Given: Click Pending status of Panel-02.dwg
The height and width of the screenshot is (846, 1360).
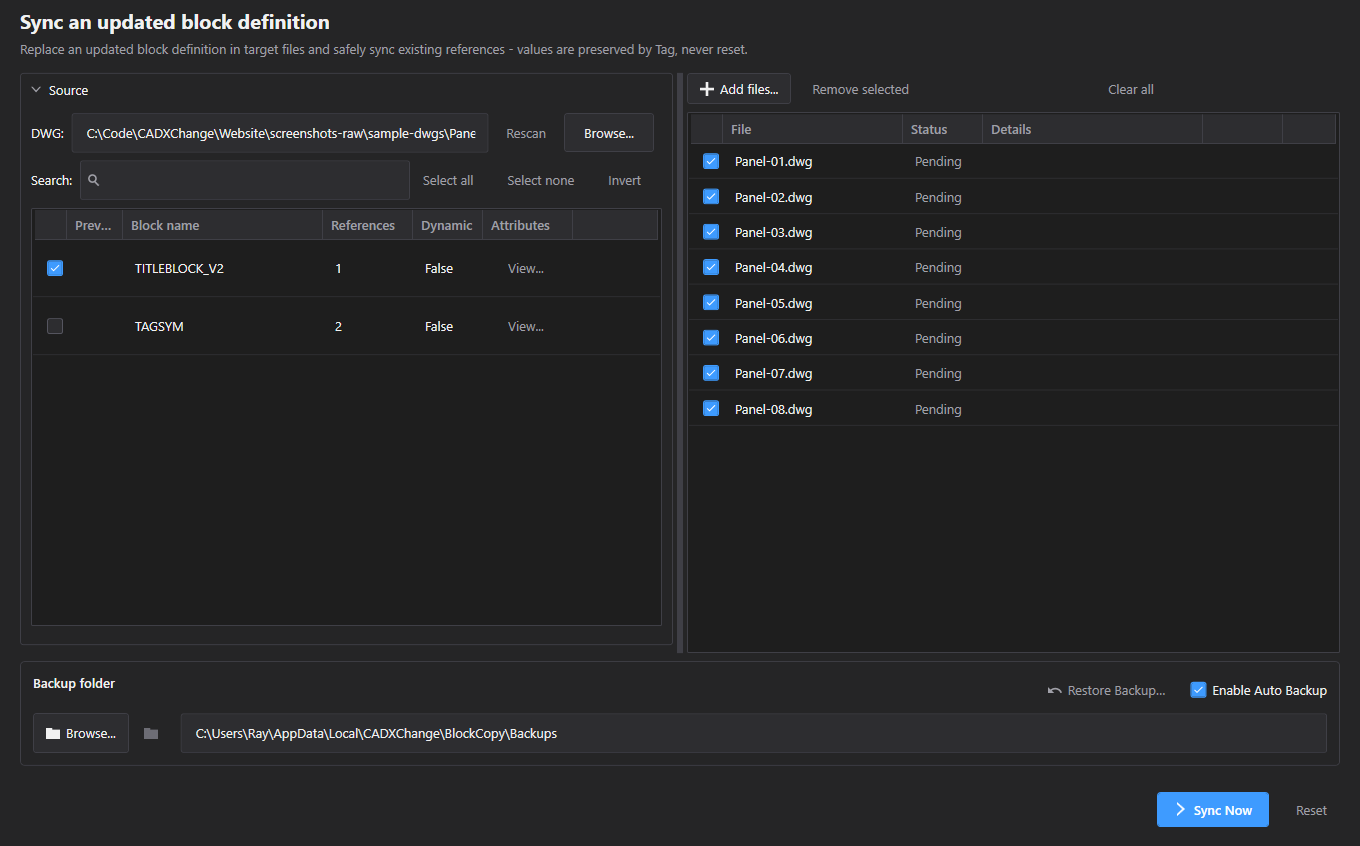Looking at the screenshot, I should [x=938, y=197].
